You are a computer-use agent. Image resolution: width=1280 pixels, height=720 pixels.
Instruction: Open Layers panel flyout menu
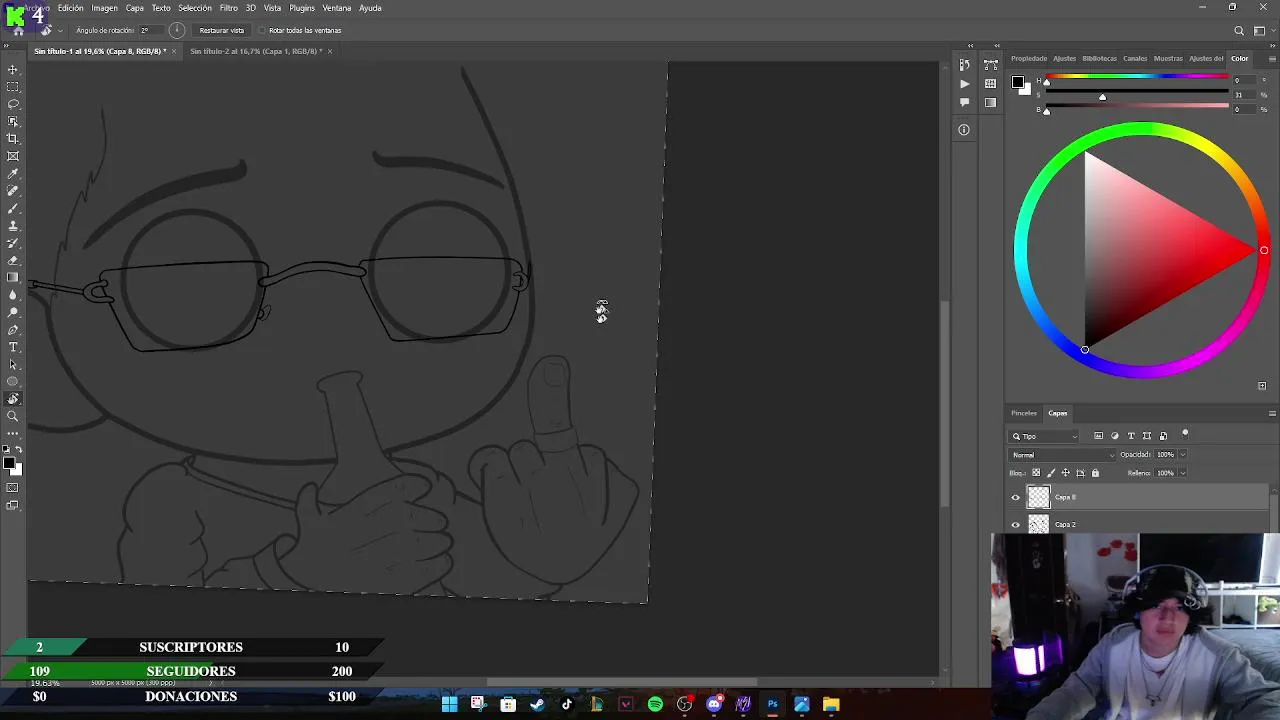1272,413
